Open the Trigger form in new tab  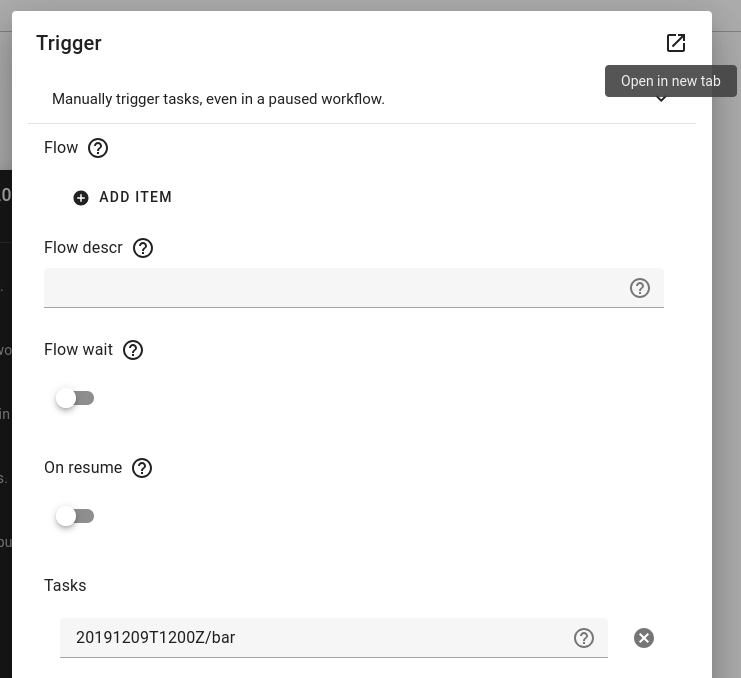(676, 43)
